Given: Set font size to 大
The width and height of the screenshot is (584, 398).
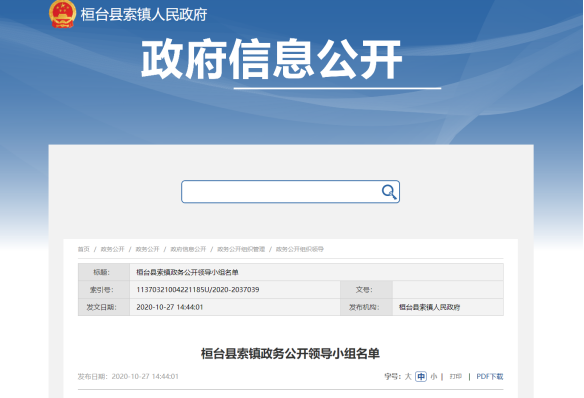Looking at the screenshot, I should [408, 376].
